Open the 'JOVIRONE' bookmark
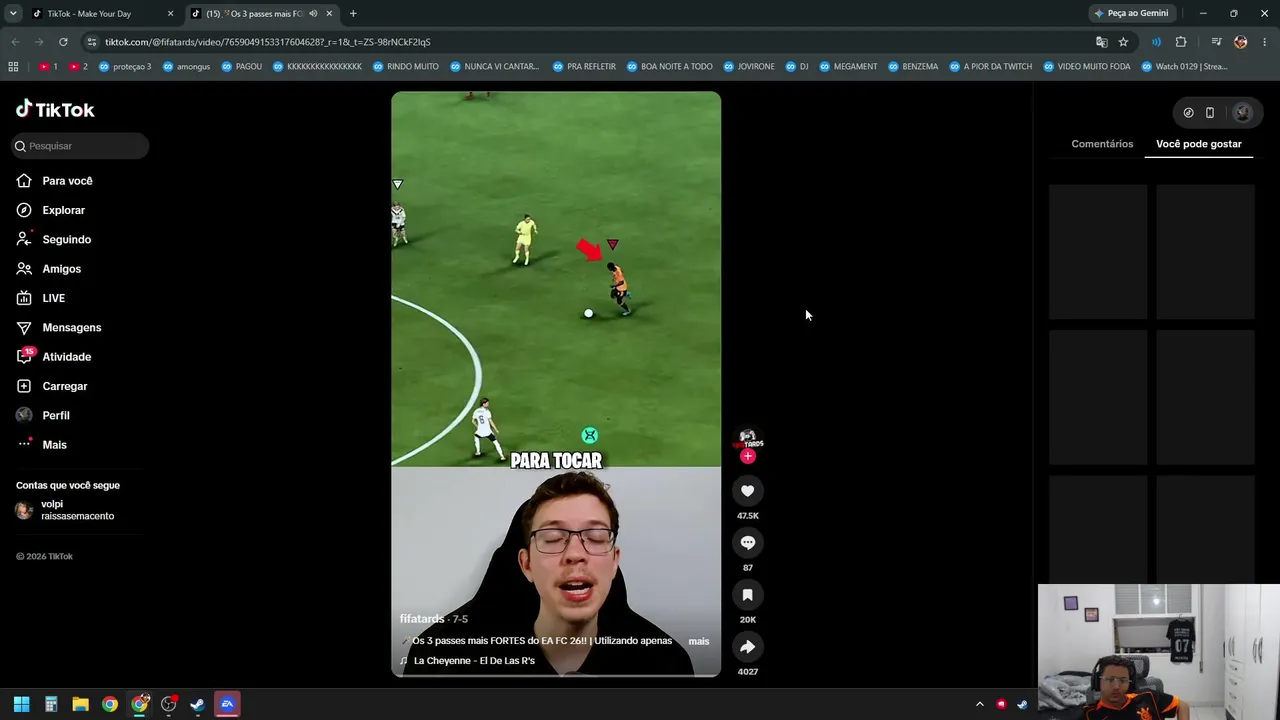 pyautogui.click(x=748, y=67)
